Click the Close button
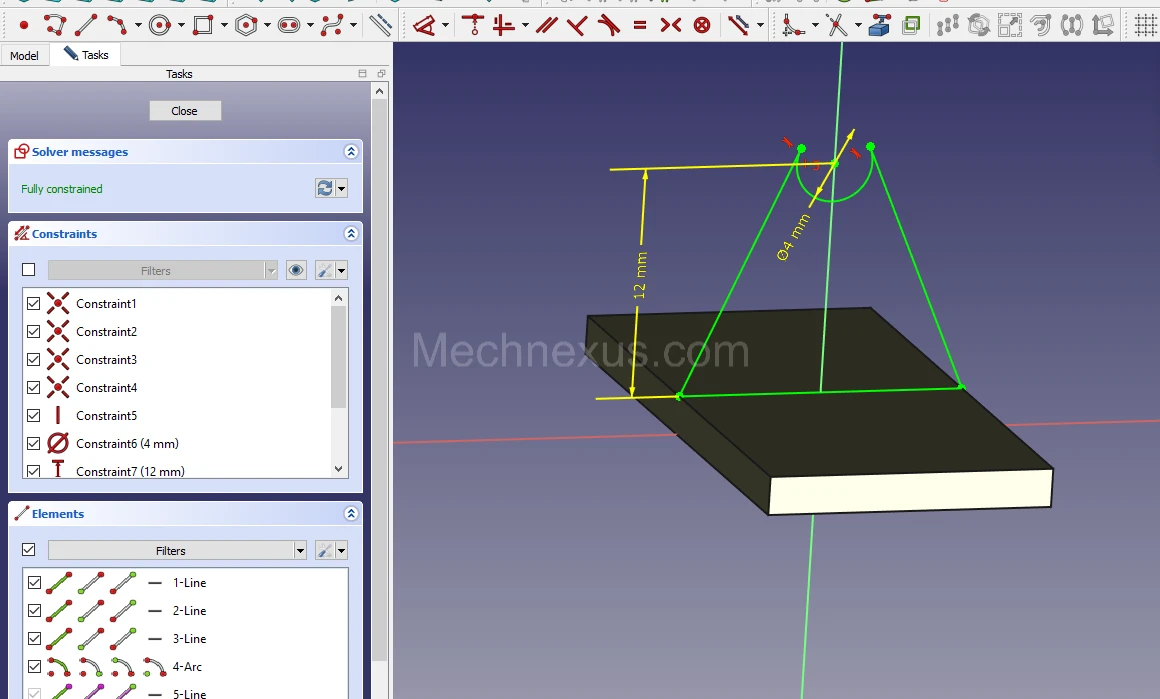 [x=185, y=111]
